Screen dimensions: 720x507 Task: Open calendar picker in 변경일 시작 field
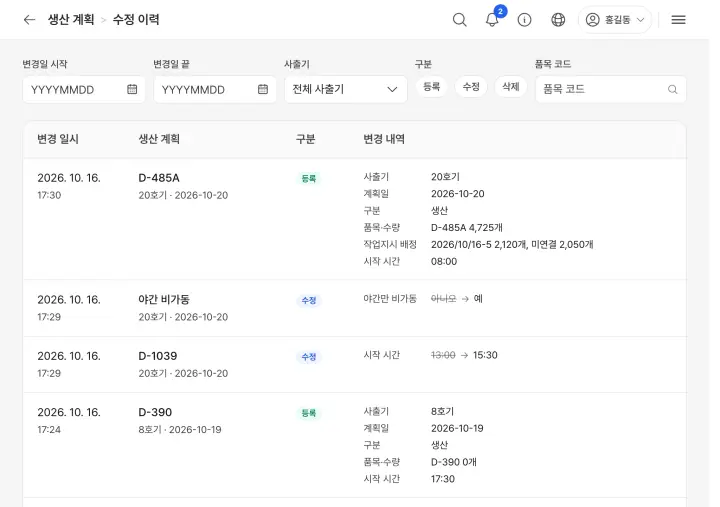pos(132,89)
